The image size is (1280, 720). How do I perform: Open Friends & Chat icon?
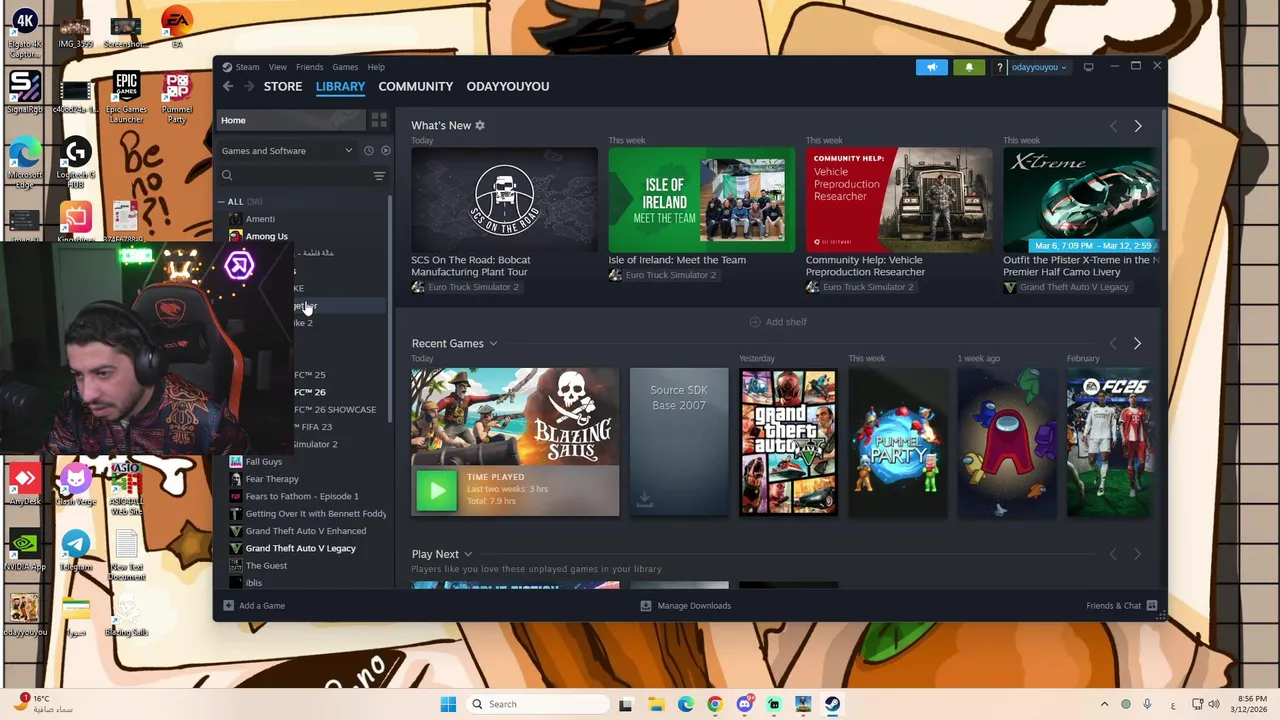[x=1152, y=606]
